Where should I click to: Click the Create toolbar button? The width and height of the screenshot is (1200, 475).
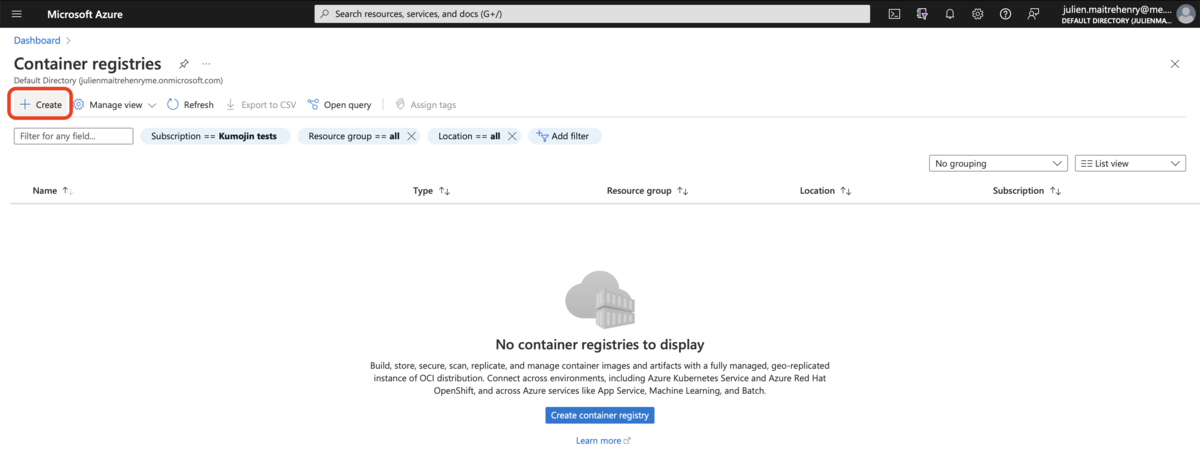(40, 104)
